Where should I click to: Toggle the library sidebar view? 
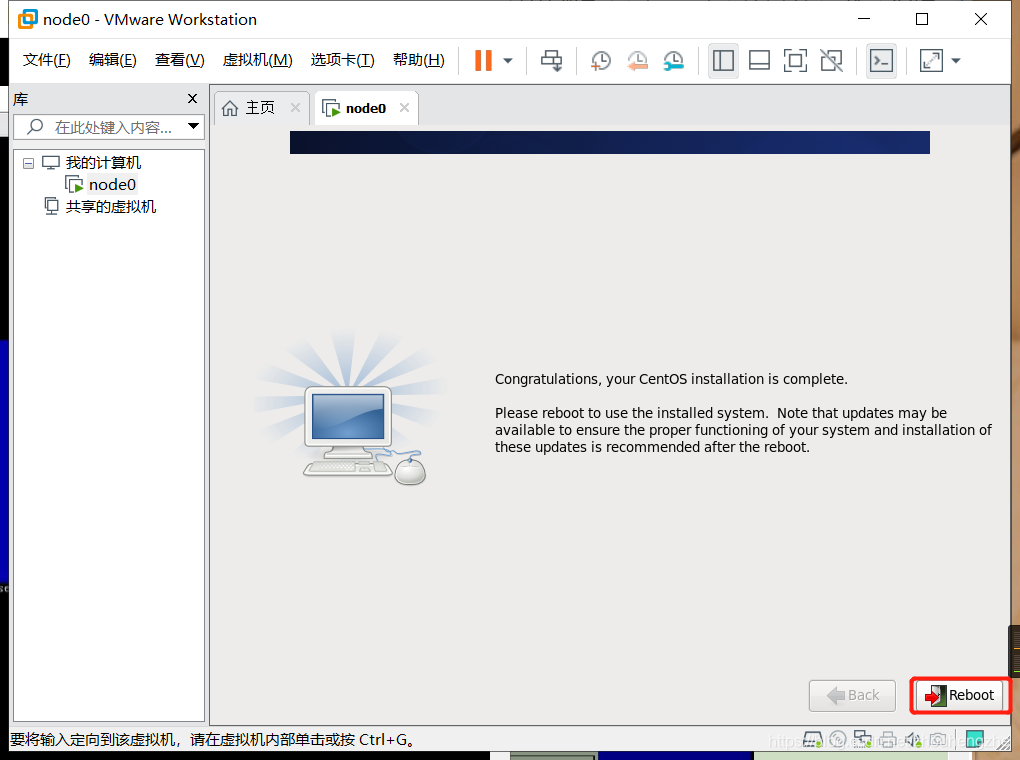(723, 61)
